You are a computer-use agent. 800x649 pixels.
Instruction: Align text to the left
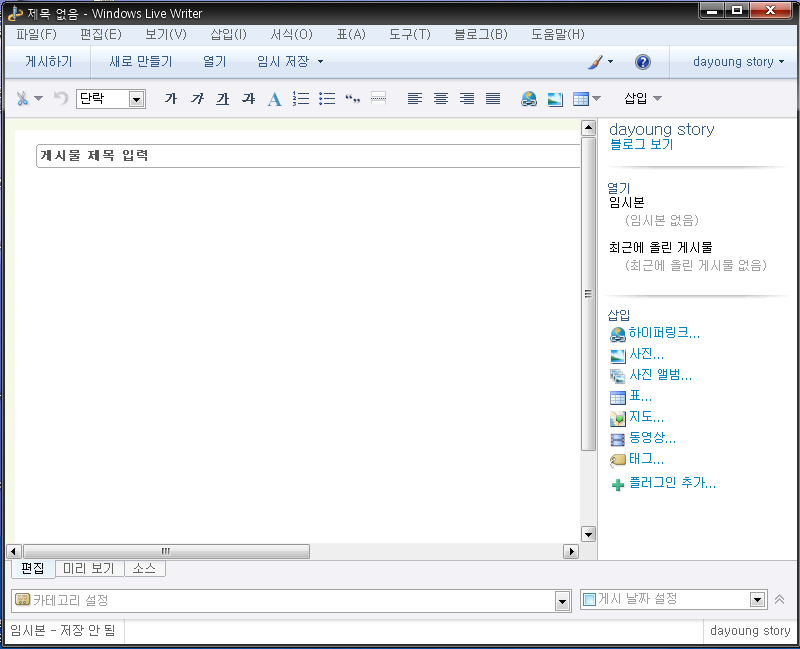[415, 98]
